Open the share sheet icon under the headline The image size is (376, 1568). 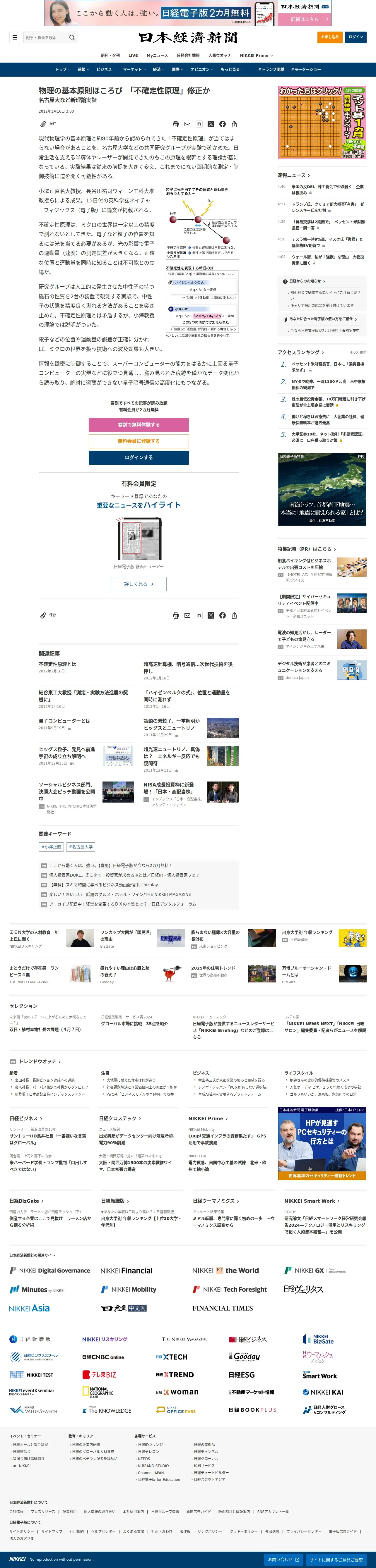[234, 124]
